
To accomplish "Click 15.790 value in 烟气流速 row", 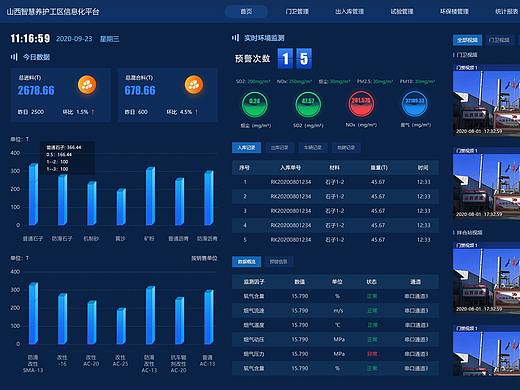I will coord(300,311).
